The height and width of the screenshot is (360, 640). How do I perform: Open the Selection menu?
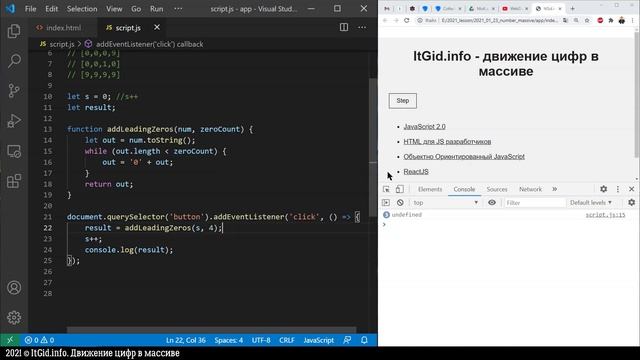(82, 9)
